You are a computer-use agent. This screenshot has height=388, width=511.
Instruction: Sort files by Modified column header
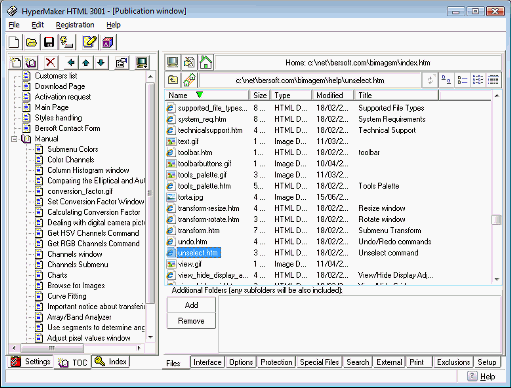(x=333, y=95)
